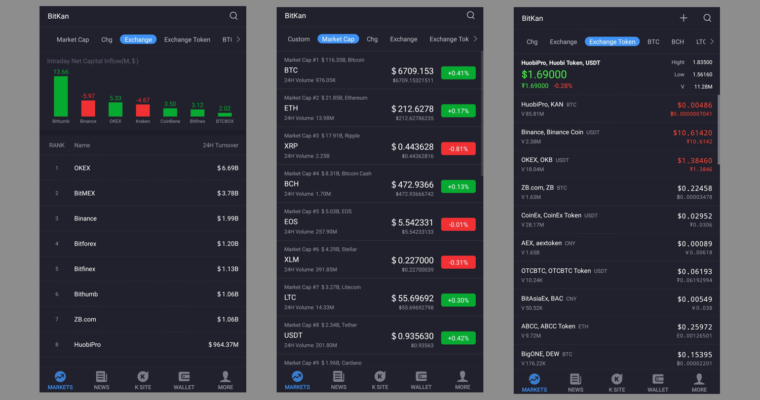This screenshot has height=400, width=760.
Task: Click the tall green Bithumb chart bar
Action: click(61, 97)
